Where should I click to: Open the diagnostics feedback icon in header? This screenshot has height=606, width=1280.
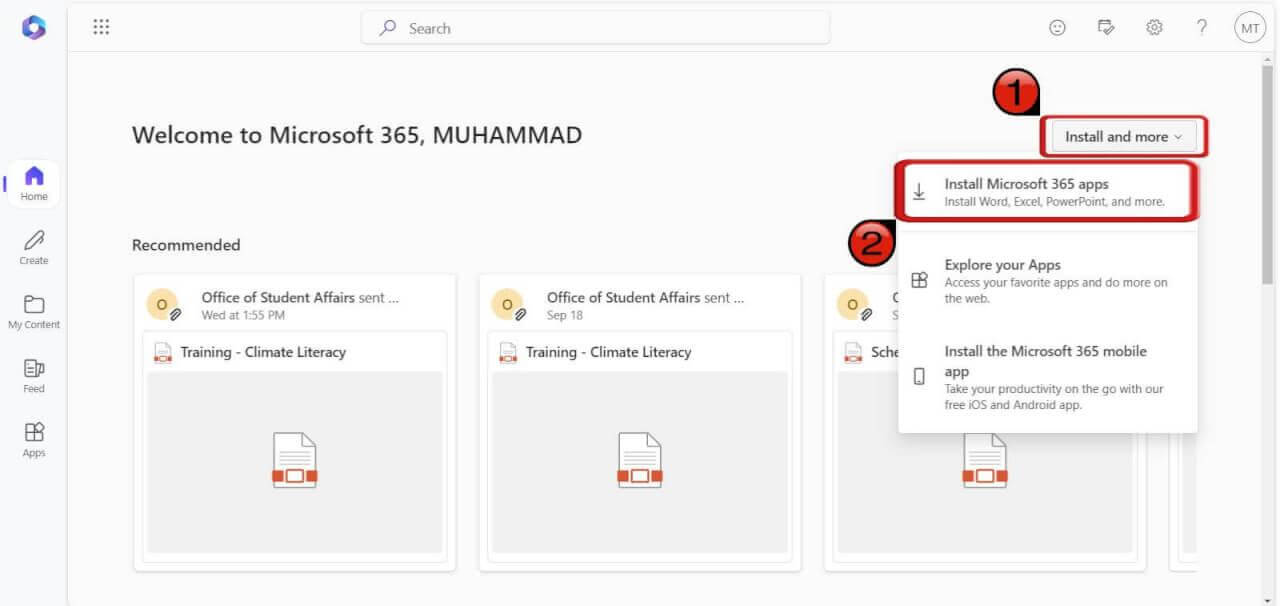coord(1106,28)
